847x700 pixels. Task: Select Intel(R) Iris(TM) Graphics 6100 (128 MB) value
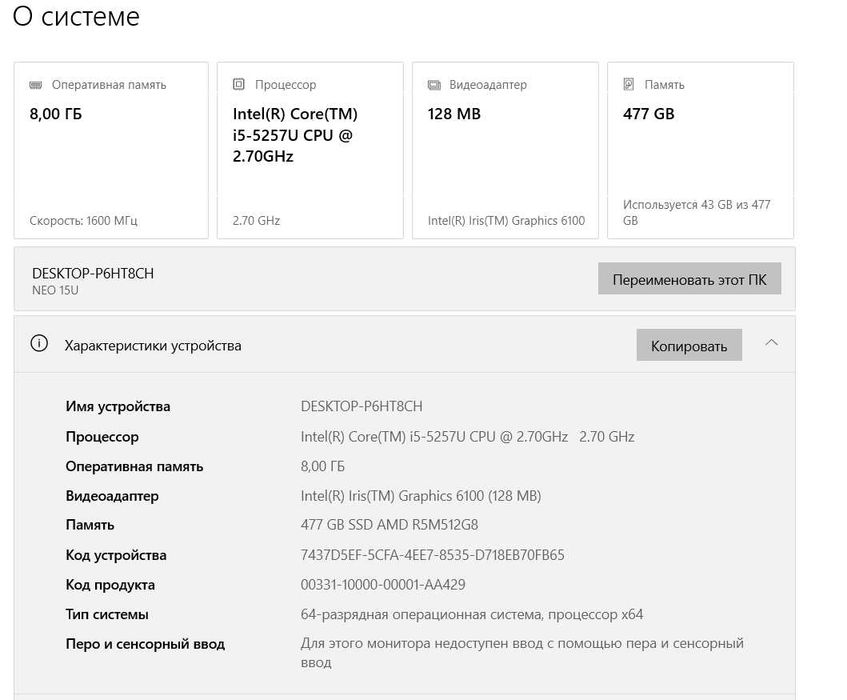click(421, 496)
